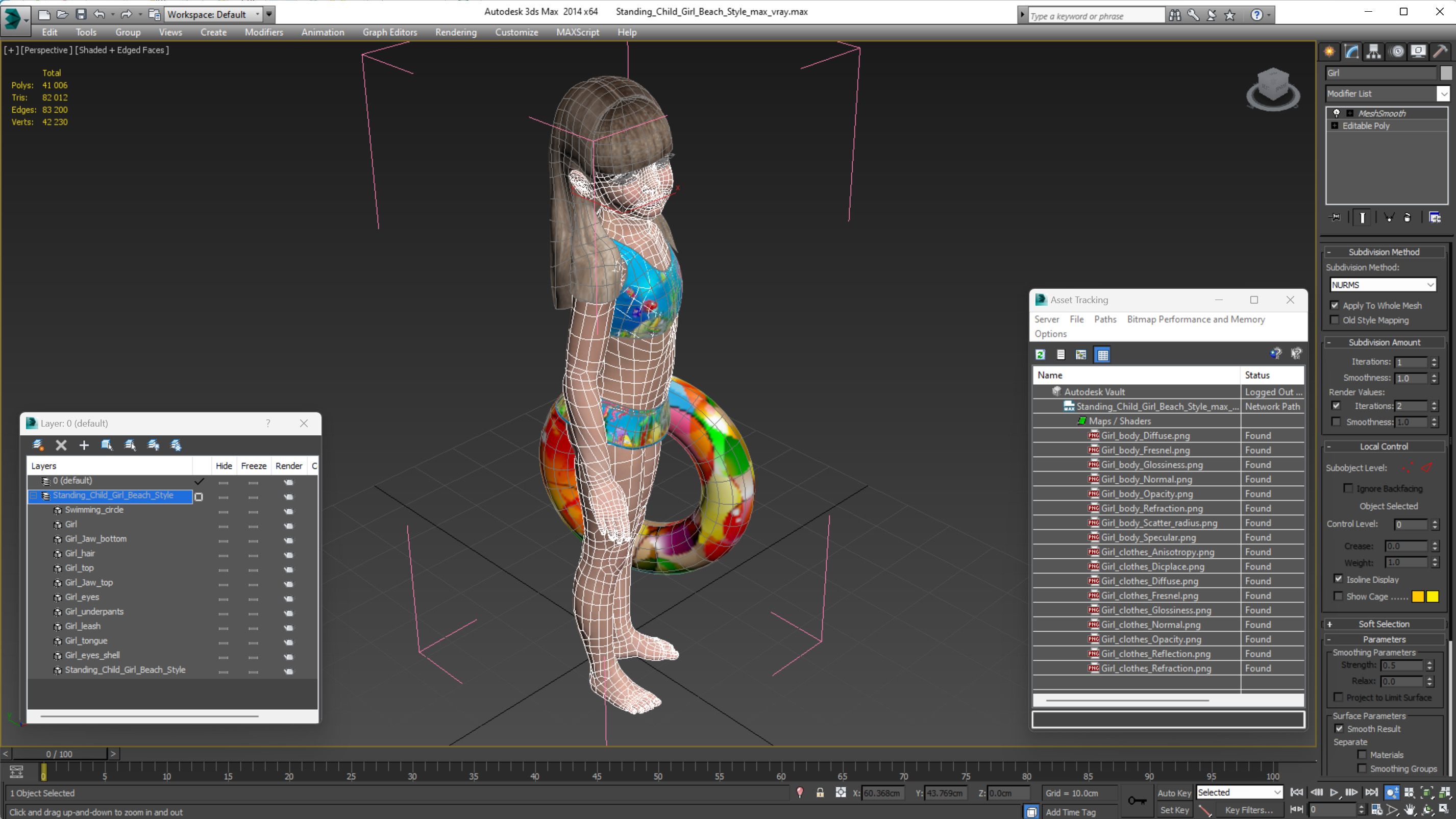Screen dimensions: 1456x819
Task: Open the Modifiers menu
Action: pos(264,32)
